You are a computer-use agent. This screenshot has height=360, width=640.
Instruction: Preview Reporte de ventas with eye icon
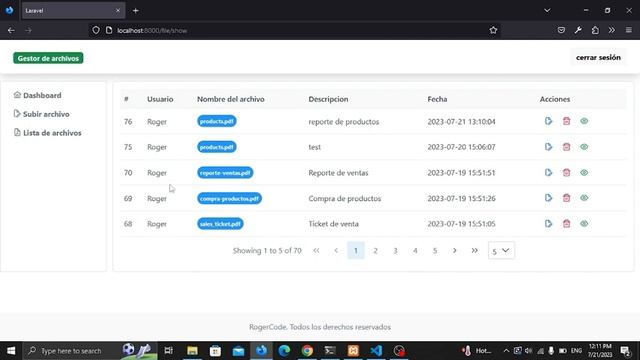584,173
